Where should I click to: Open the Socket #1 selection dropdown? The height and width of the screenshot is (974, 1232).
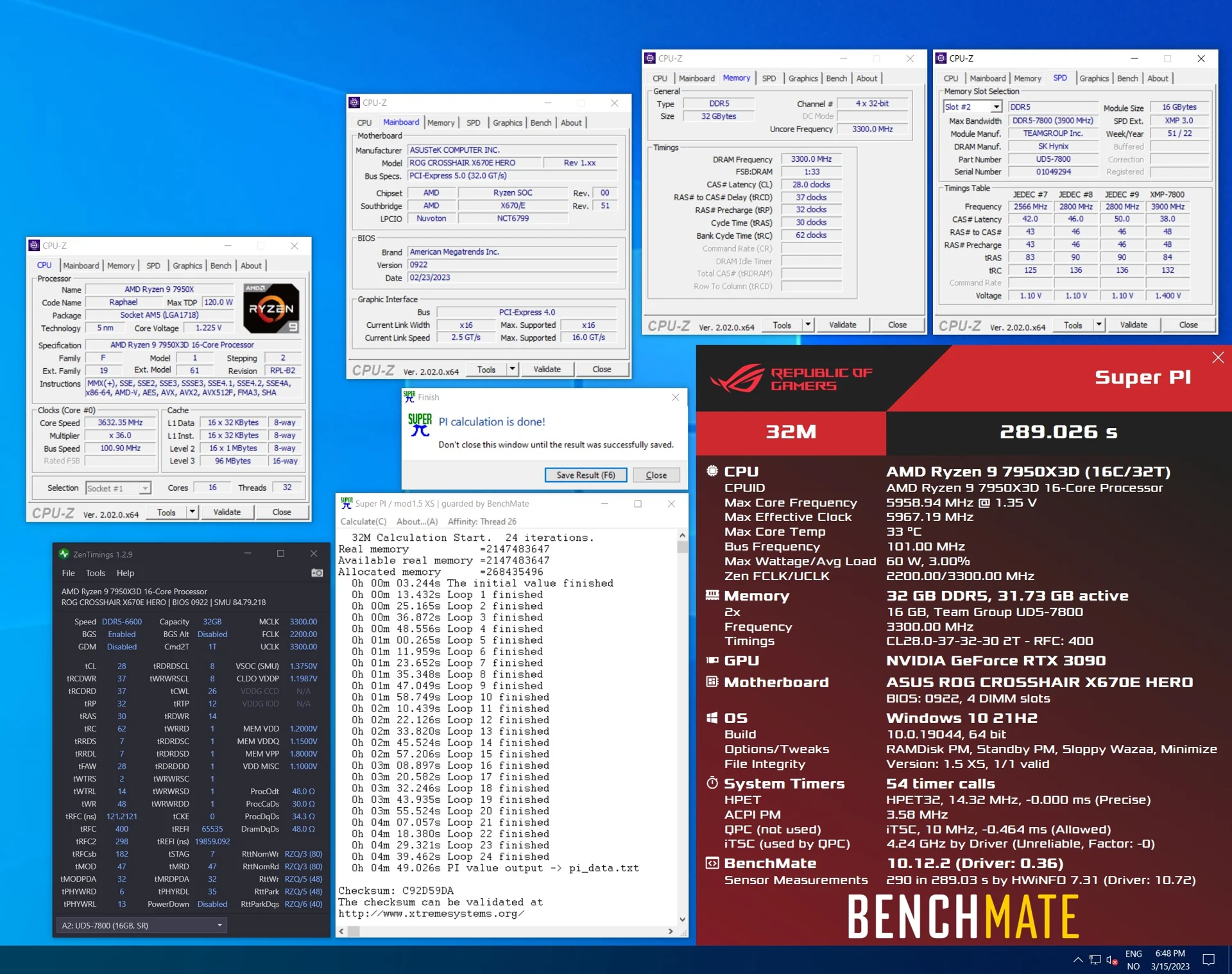click(x=145, y=488)
